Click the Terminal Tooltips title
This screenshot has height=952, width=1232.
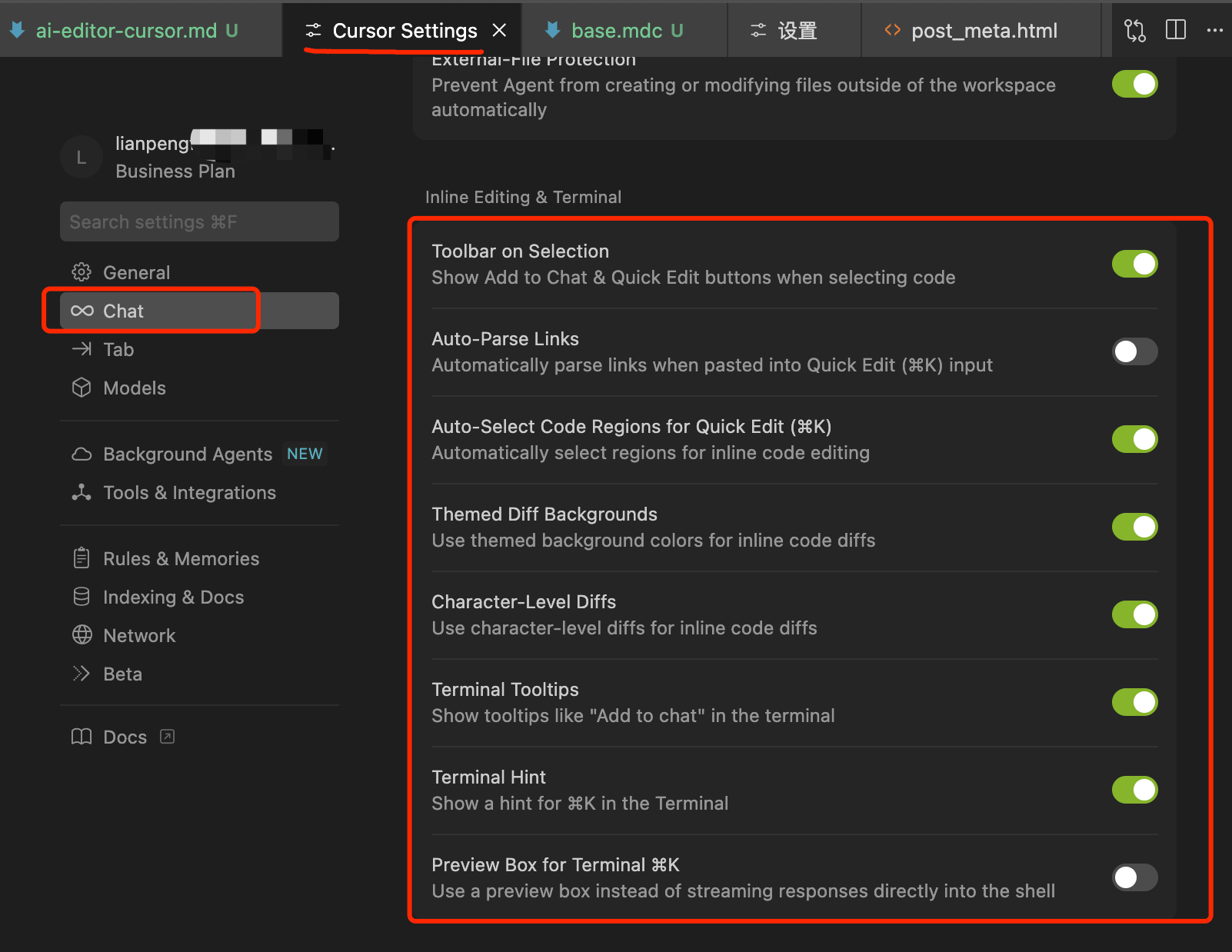(505, 690)
